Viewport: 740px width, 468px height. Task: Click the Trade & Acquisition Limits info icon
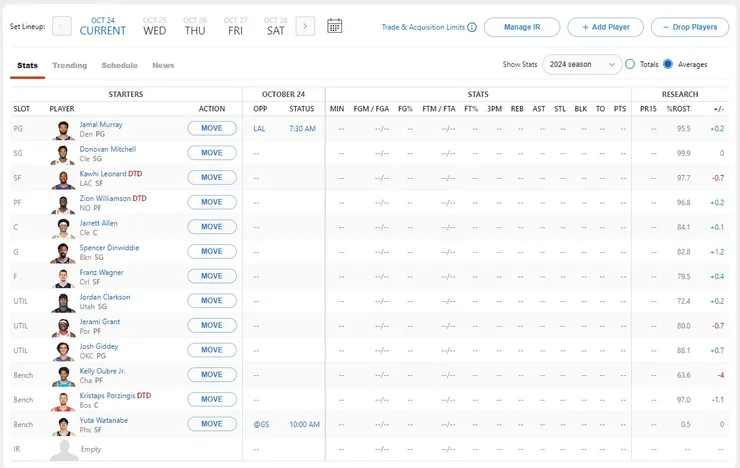coord(472,27)
